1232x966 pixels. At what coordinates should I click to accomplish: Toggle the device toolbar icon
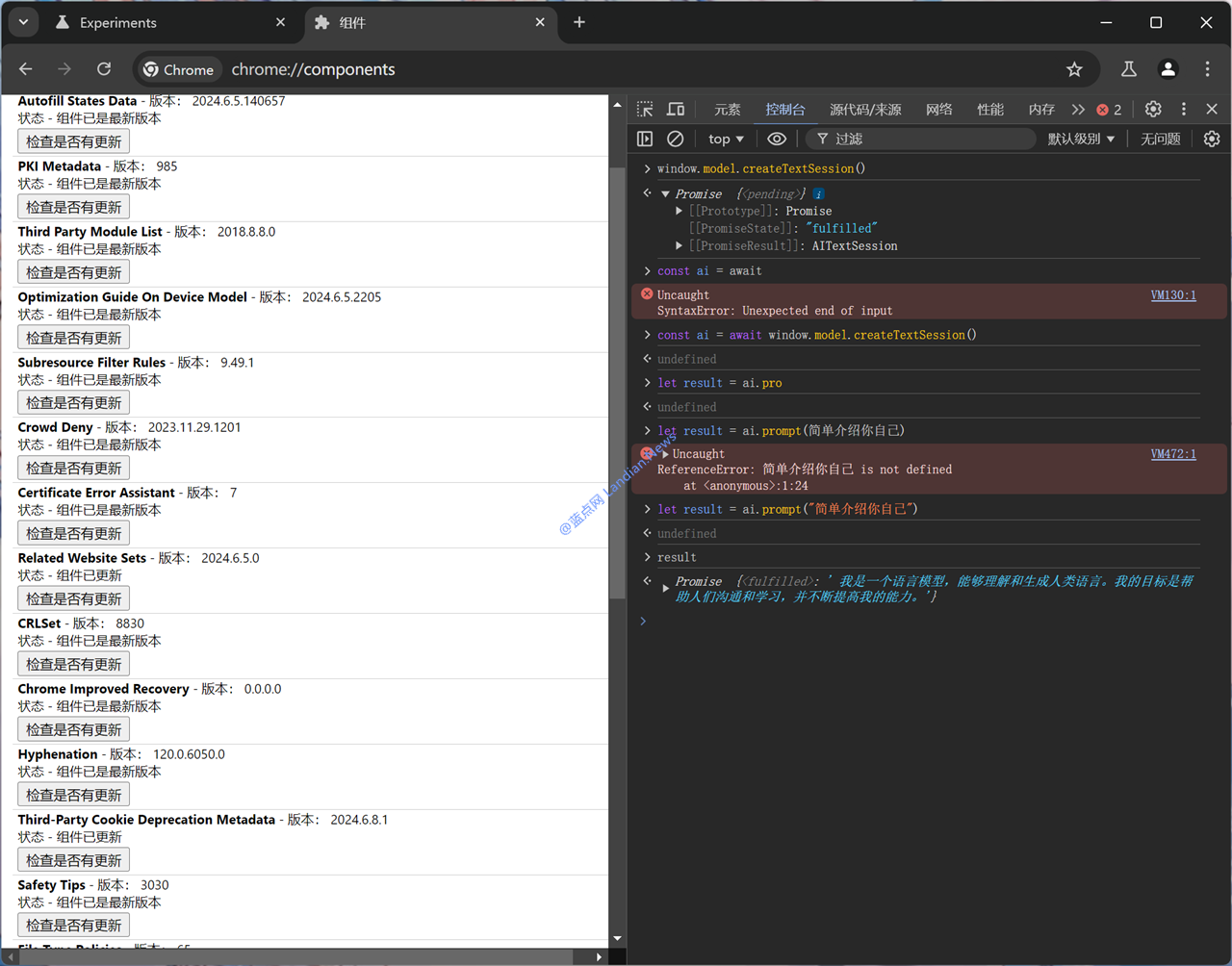[x=676, y=109]
